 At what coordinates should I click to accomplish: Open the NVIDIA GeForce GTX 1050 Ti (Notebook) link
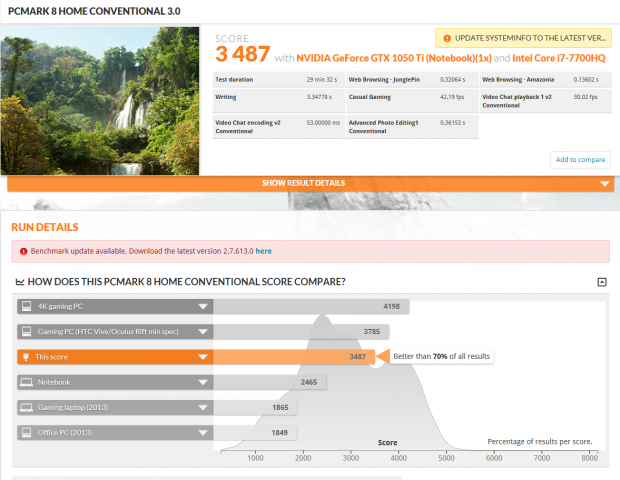coord(394,58)
